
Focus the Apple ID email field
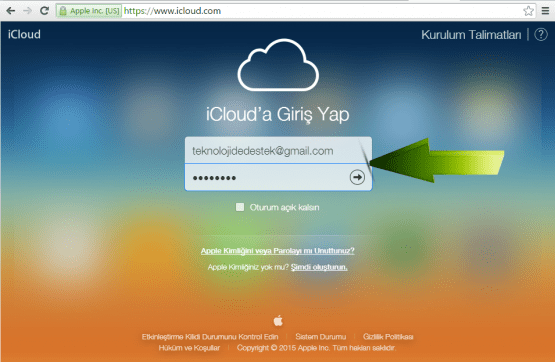[278, 150]
